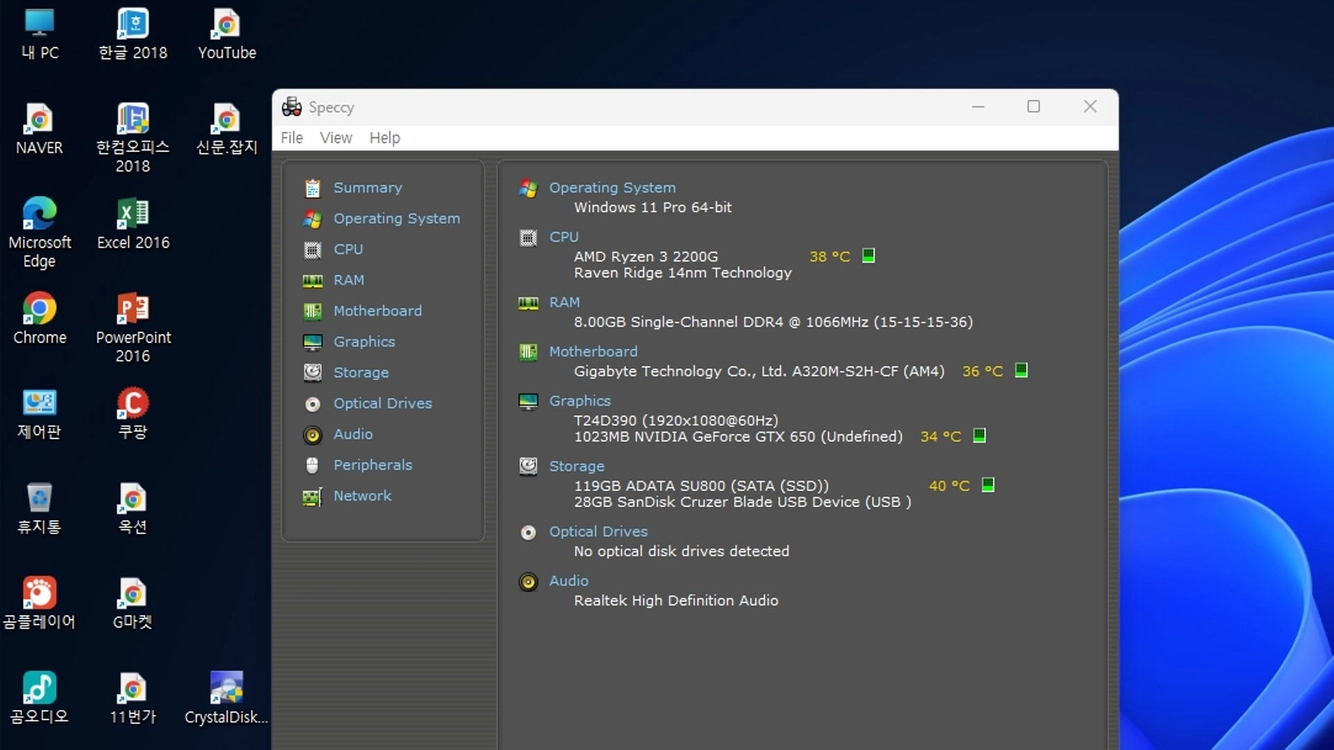The height and width of the screenshot is (750, 1334).
Task: Click the 40 °C storage temperature value
Action: (x=949, y=486)
